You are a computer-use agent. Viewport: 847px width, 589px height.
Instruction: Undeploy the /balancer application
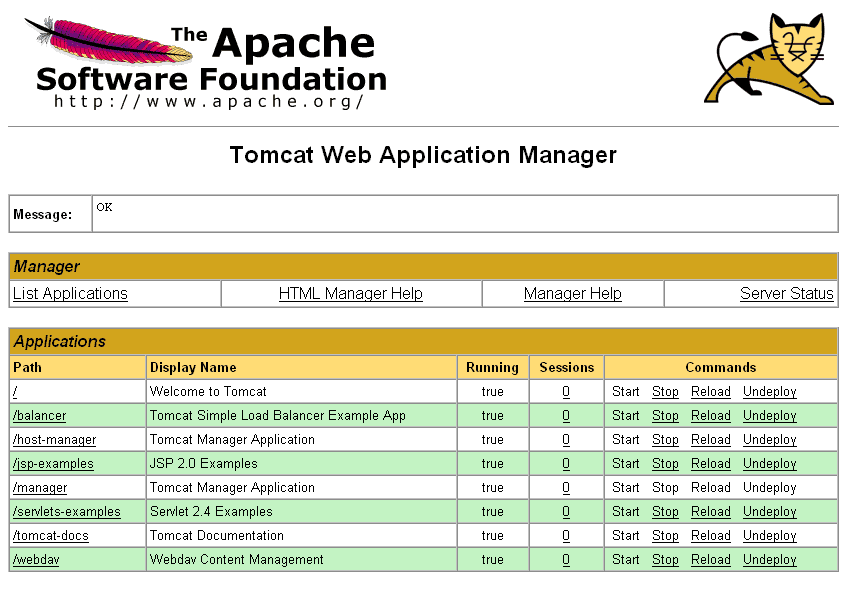click(x=770, y=416)
